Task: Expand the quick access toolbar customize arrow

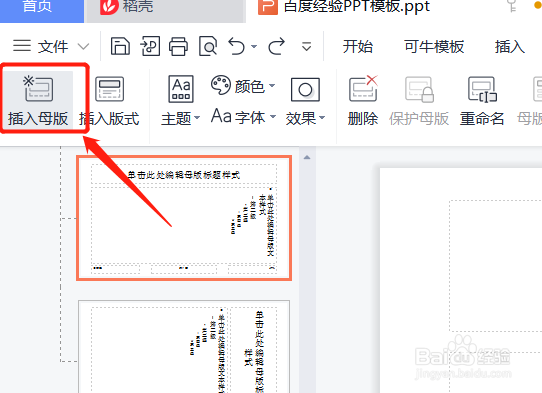Action: tap(307, 46)
